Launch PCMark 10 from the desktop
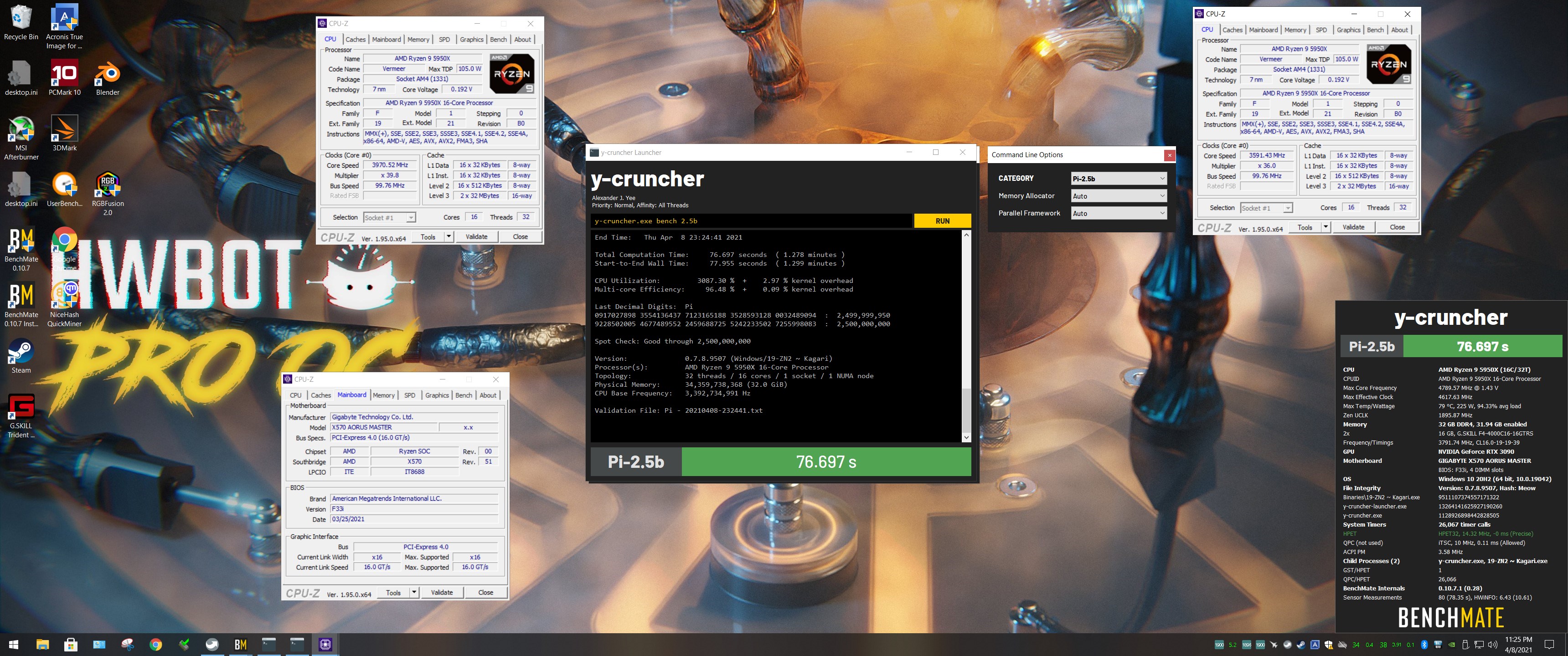 click(x=64, y=78)
